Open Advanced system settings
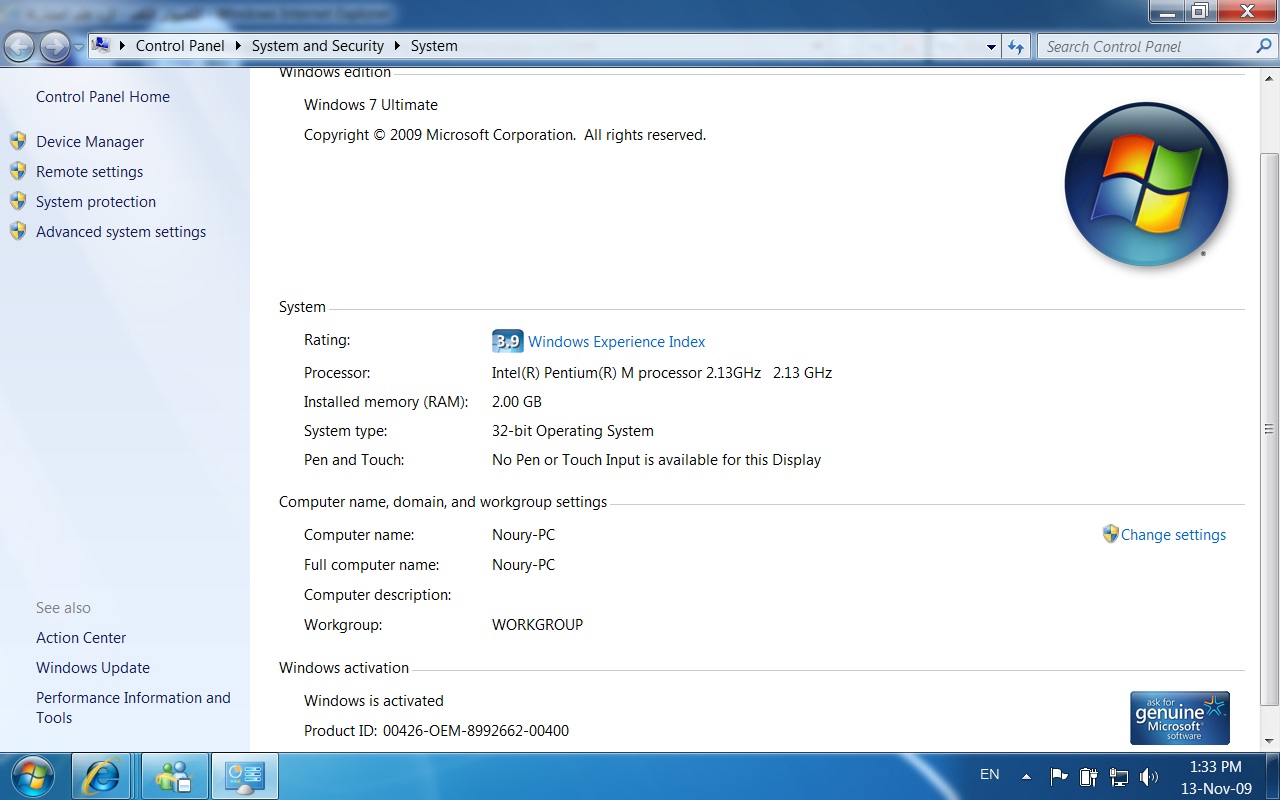1280x800 pixels. coord(121,232)
